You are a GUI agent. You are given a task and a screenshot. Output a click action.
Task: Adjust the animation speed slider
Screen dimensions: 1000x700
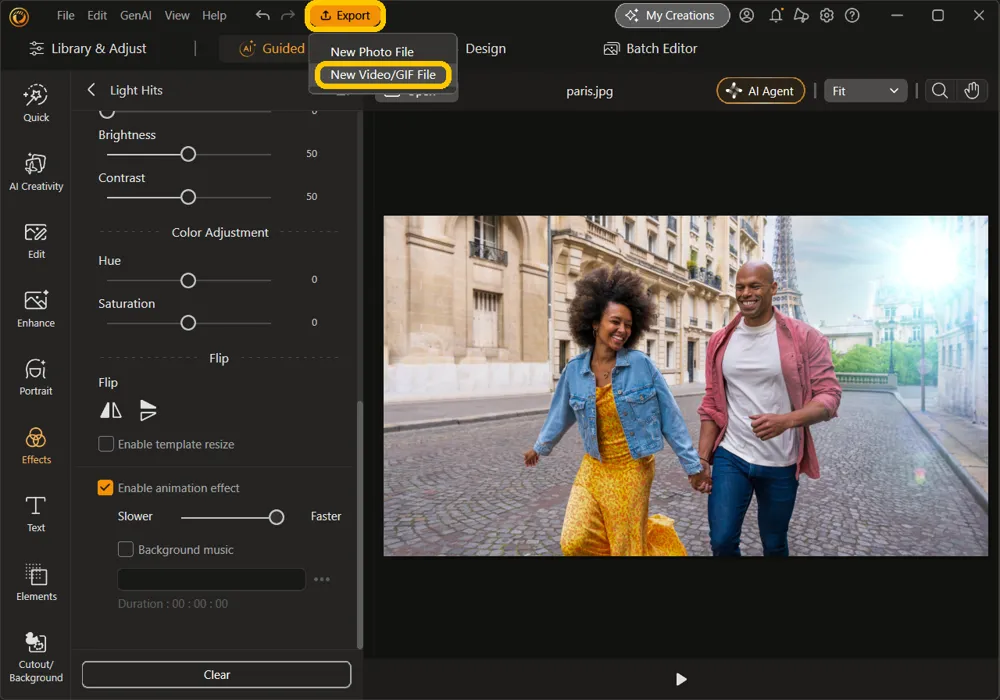(x=276, y=517)
